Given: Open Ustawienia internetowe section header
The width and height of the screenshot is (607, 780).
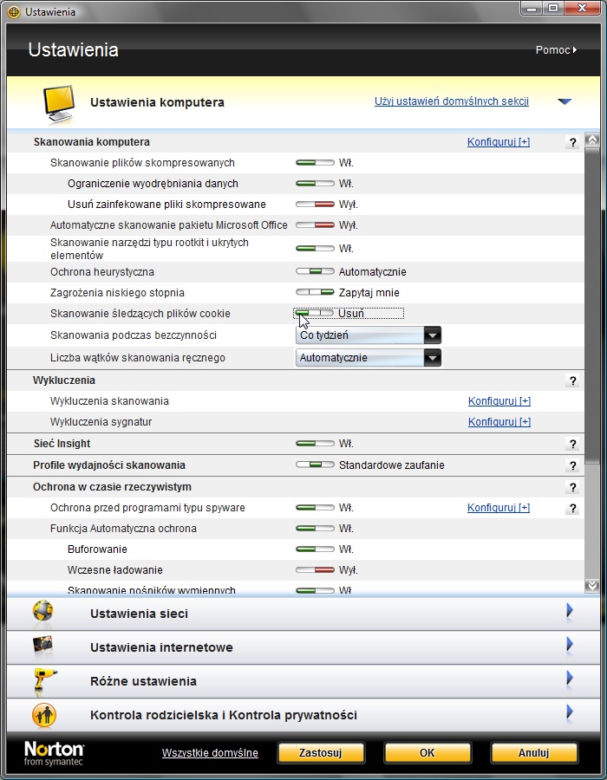Looking at the screenshot, I should [x=303, y=647].
